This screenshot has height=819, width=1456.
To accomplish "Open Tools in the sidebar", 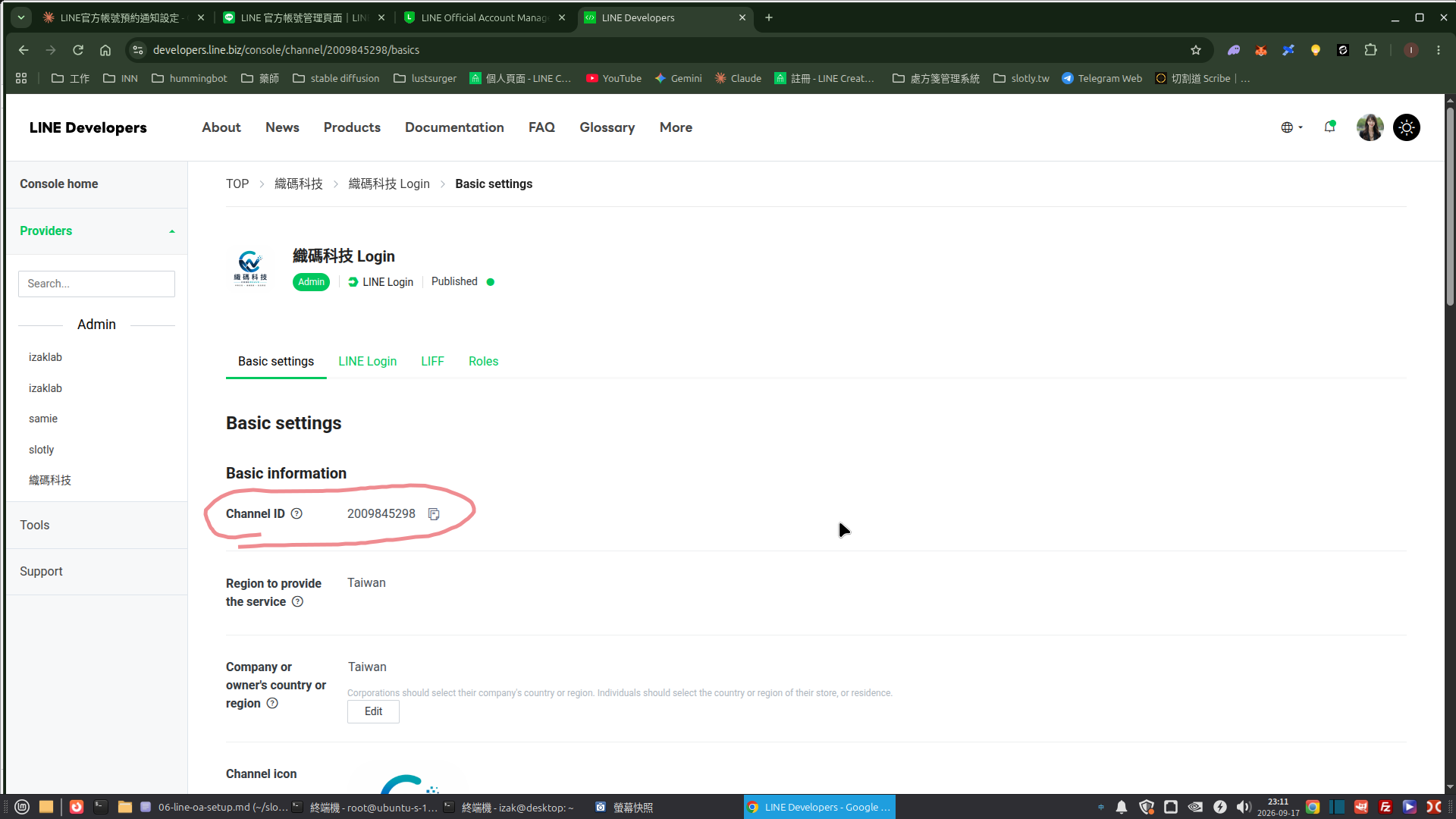I will coord(35,525).
